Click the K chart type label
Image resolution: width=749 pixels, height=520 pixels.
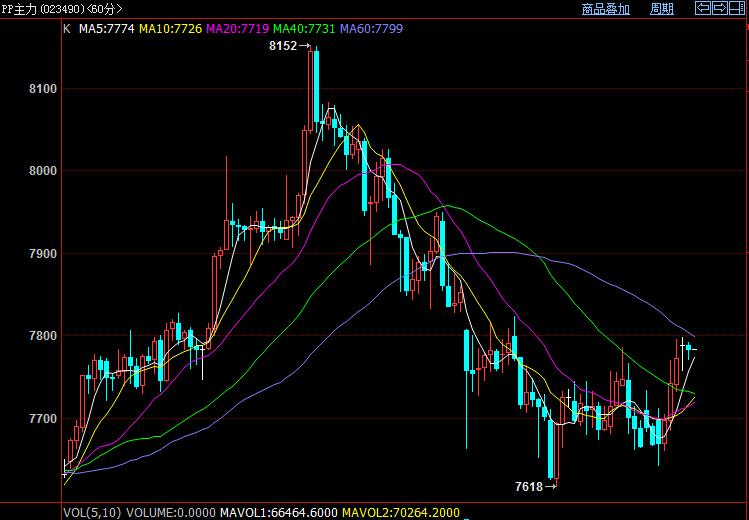click(67, 29)
